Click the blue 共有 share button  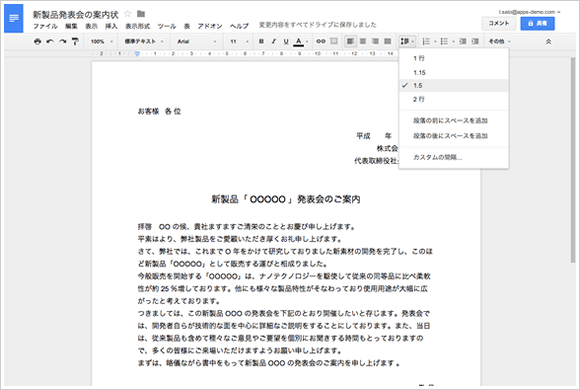537,23
